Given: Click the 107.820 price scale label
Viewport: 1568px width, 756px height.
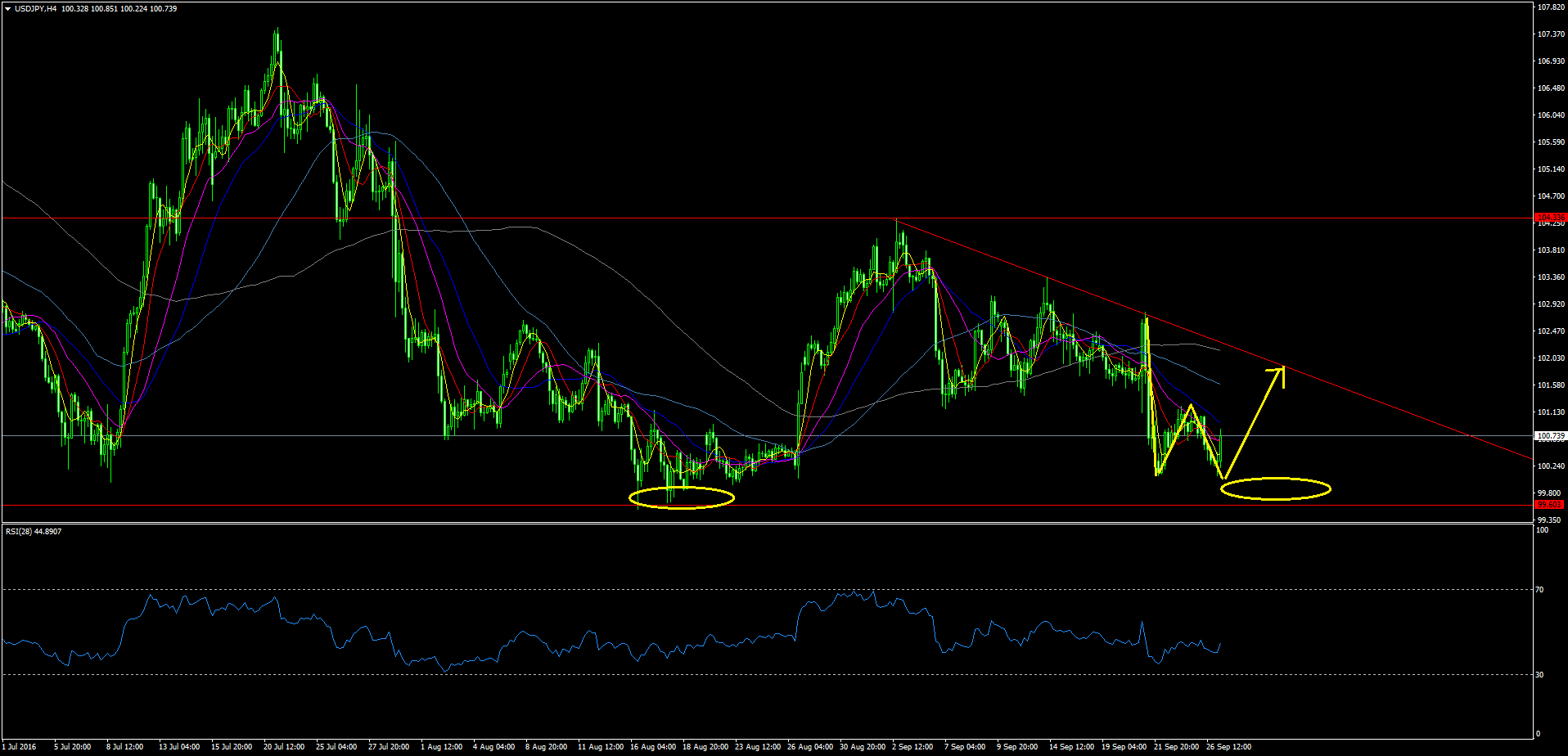Looking at the screenshot, I should 1552,7.
